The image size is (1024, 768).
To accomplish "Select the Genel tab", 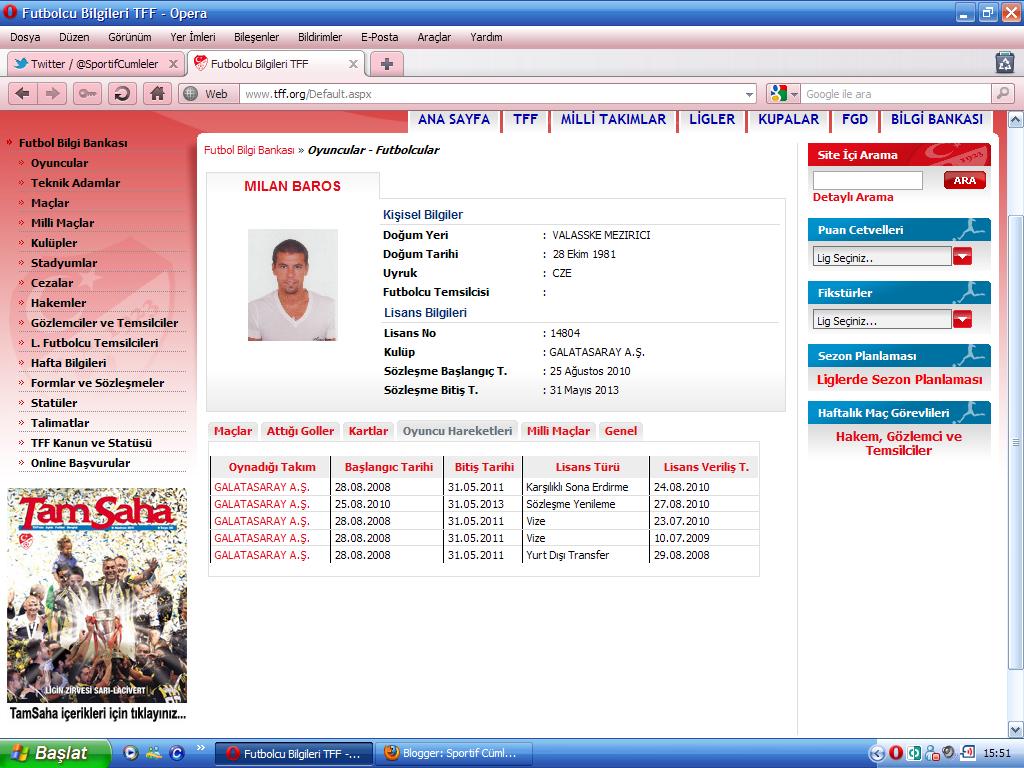I will [620, 431].
